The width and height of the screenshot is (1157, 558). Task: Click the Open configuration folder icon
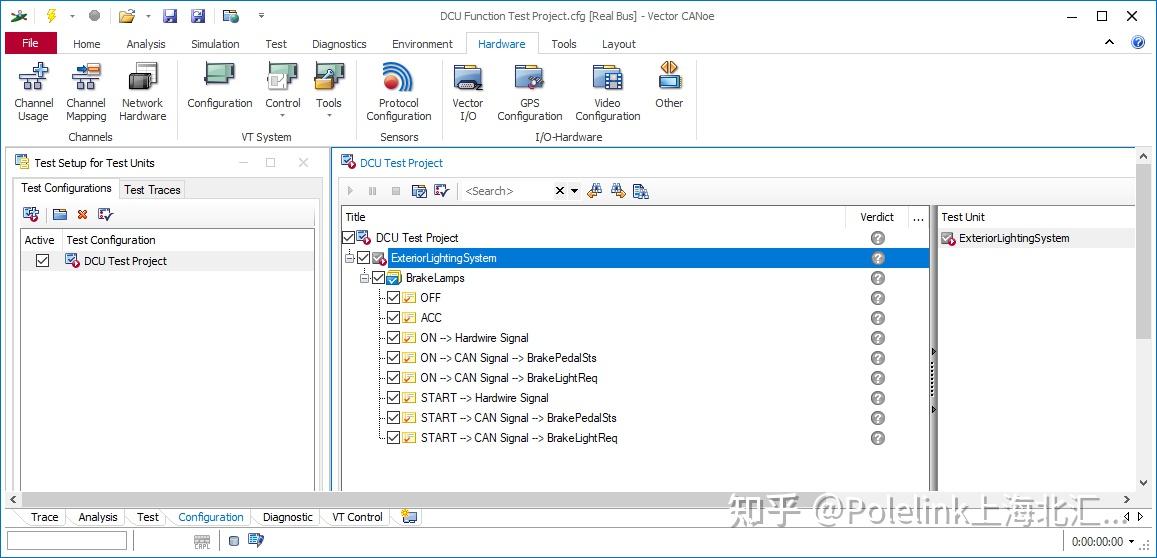127,16
